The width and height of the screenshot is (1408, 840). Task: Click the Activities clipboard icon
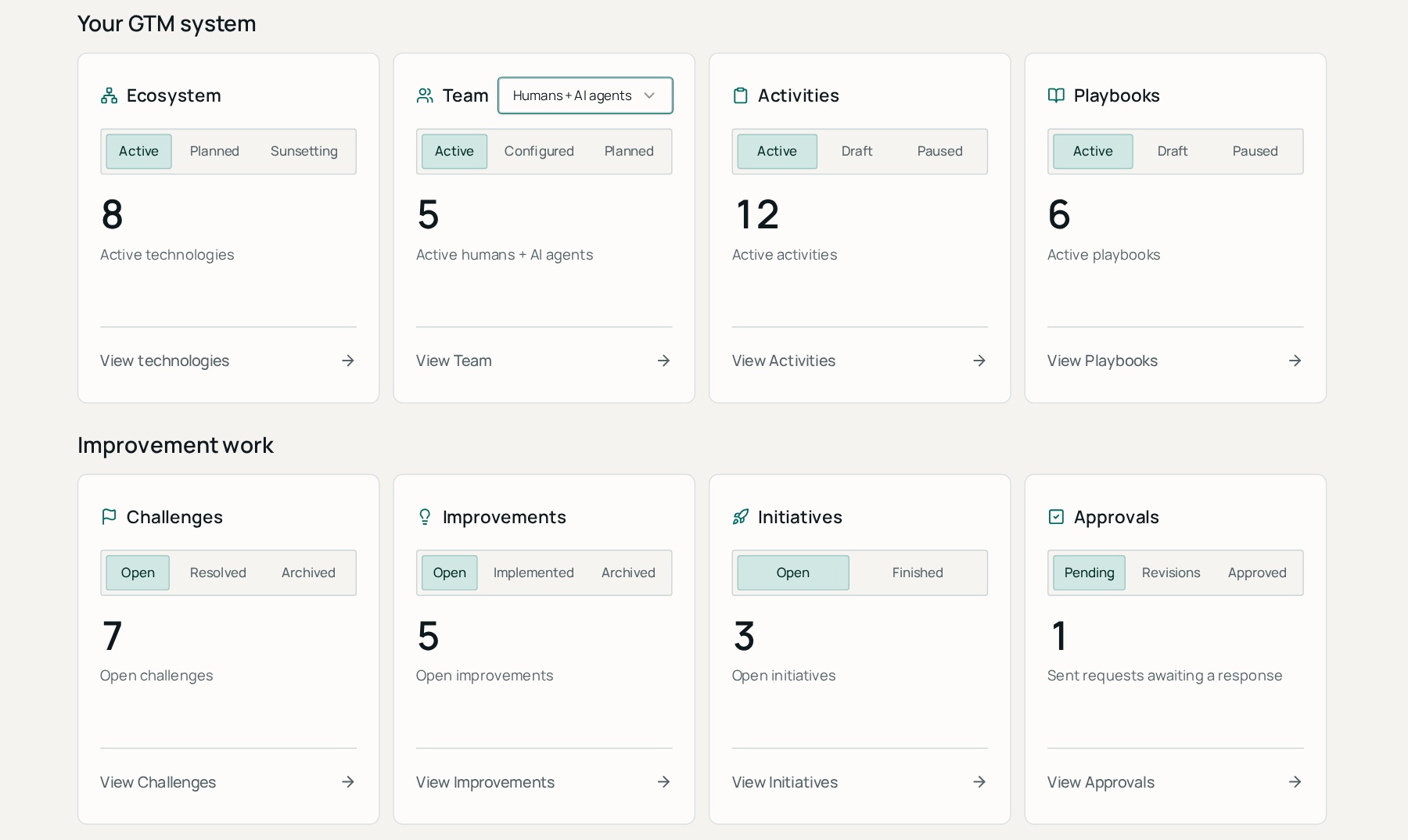pyautogui.click(x=741, y=95)
